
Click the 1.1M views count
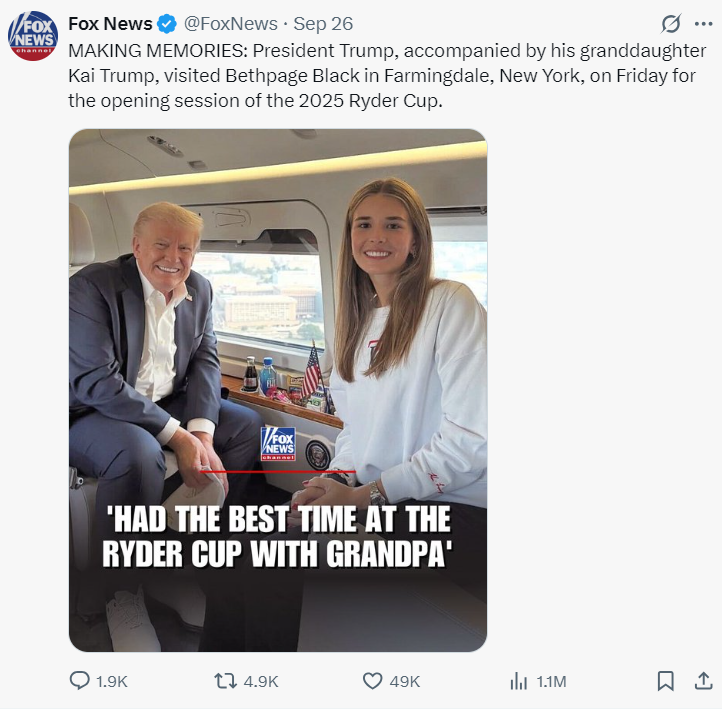(551, 681)
